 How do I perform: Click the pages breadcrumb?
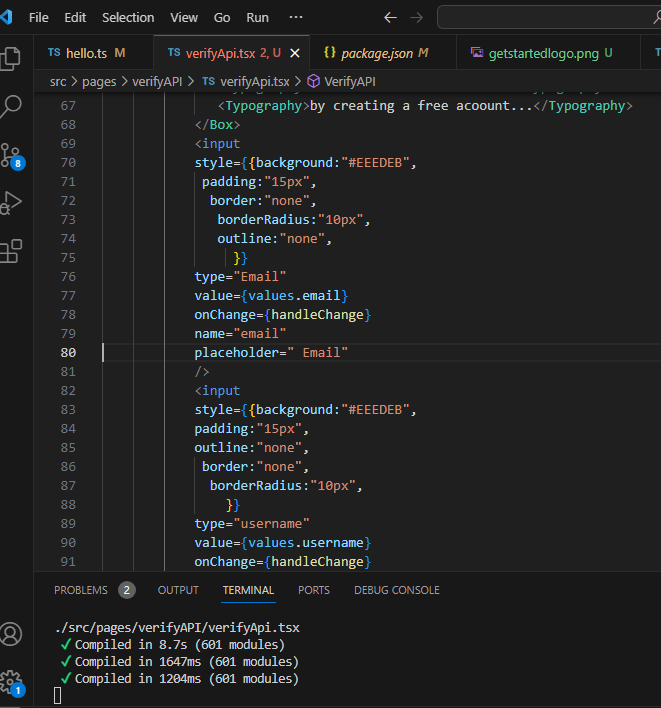(x=99, y=82)
